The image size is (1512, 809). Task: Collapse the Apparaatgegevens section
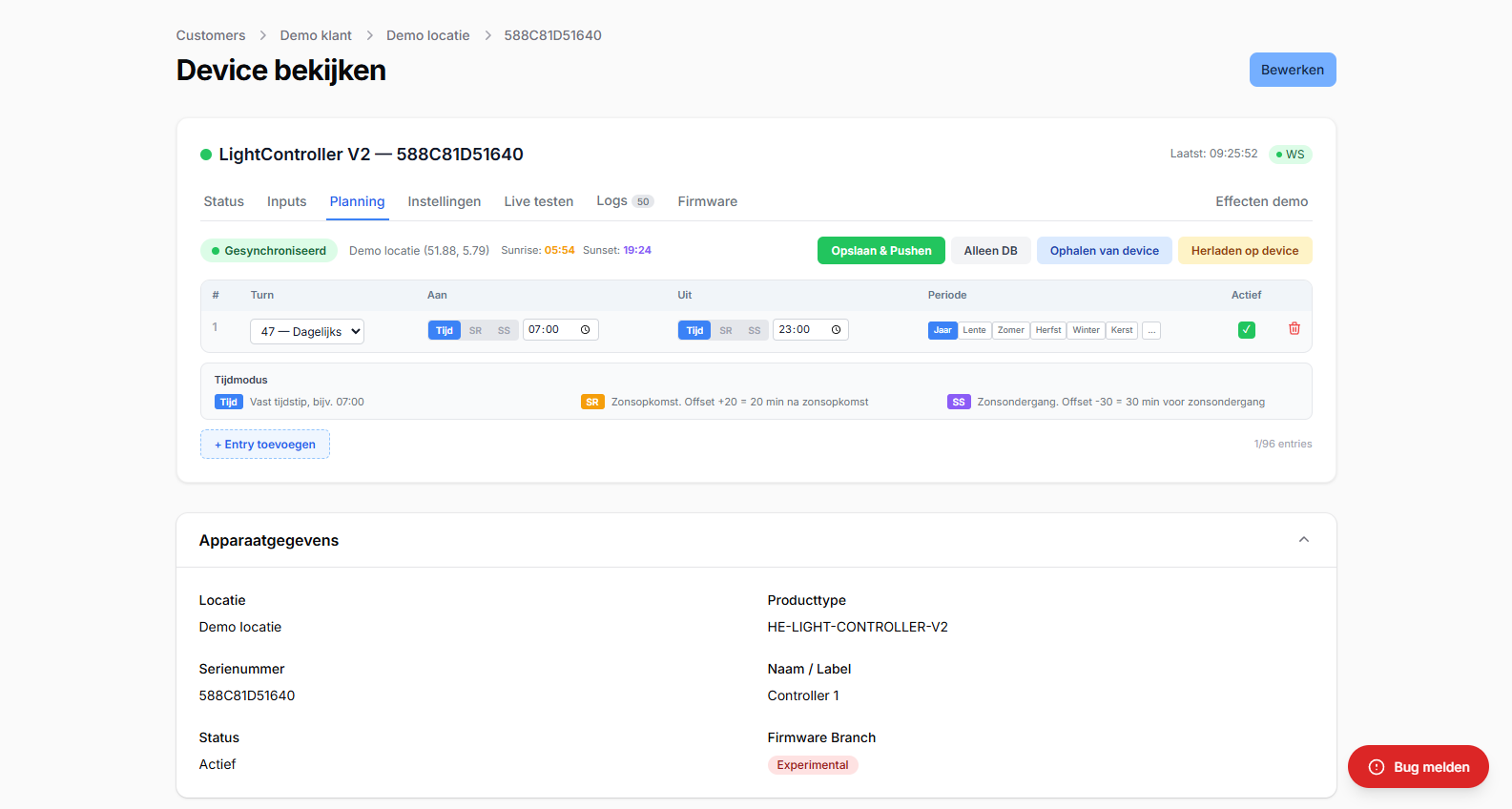(x=1303, y=540)
